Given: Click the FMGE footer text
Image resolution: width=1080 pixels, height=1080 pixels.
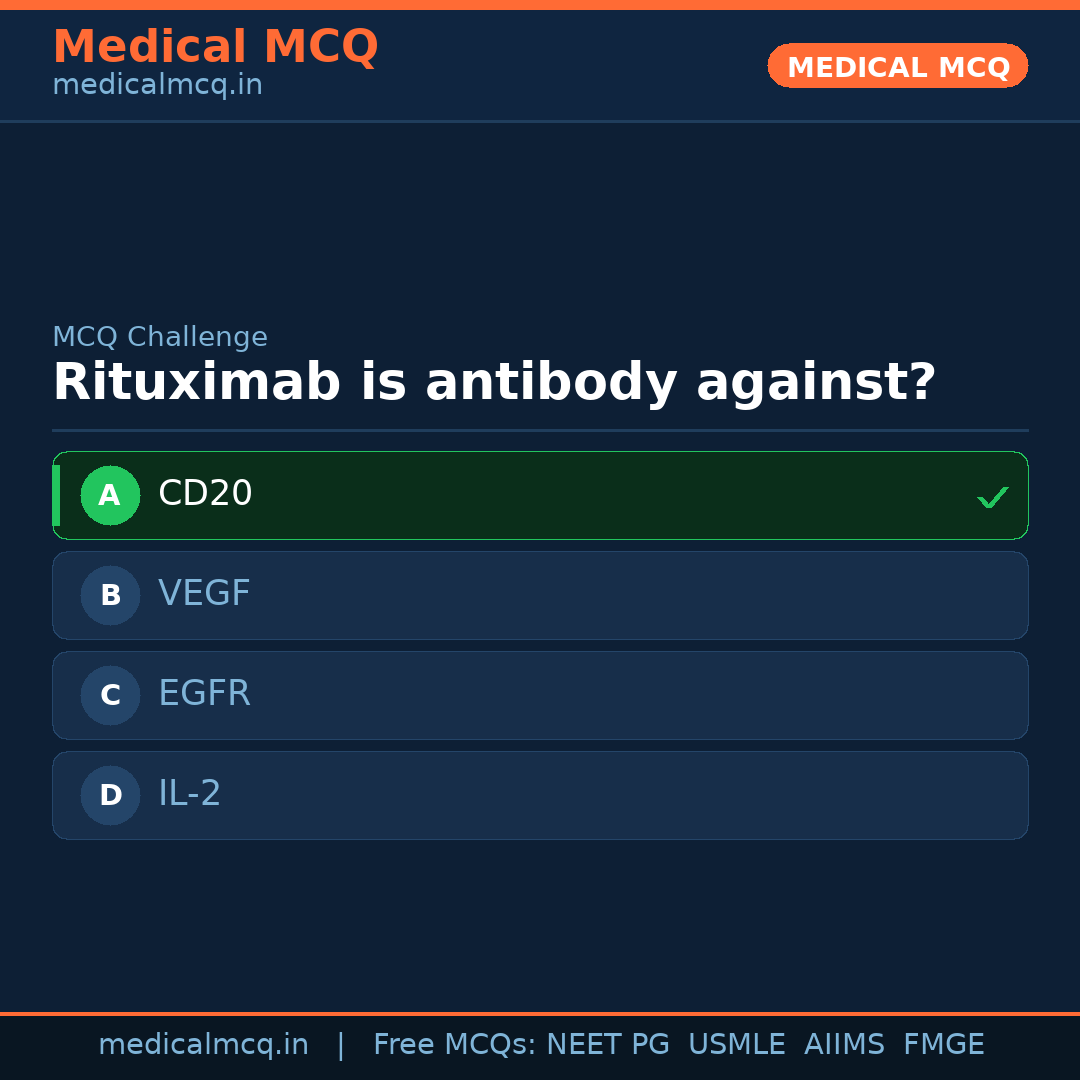Looking at the screenshot, I should [943, 1045].
